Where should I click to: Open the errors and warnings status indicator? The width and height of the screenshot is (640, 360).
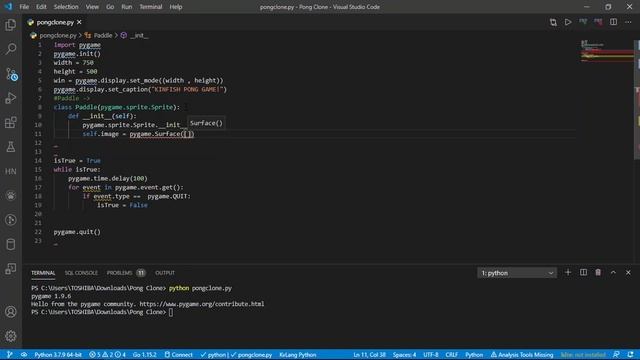coord(107,355)
